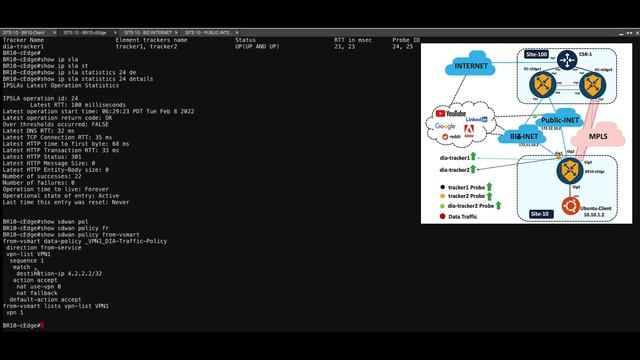Click 'show sdwan policy from-vsmart' command line
The image size is (640, 360).
(x=71, y=235)
